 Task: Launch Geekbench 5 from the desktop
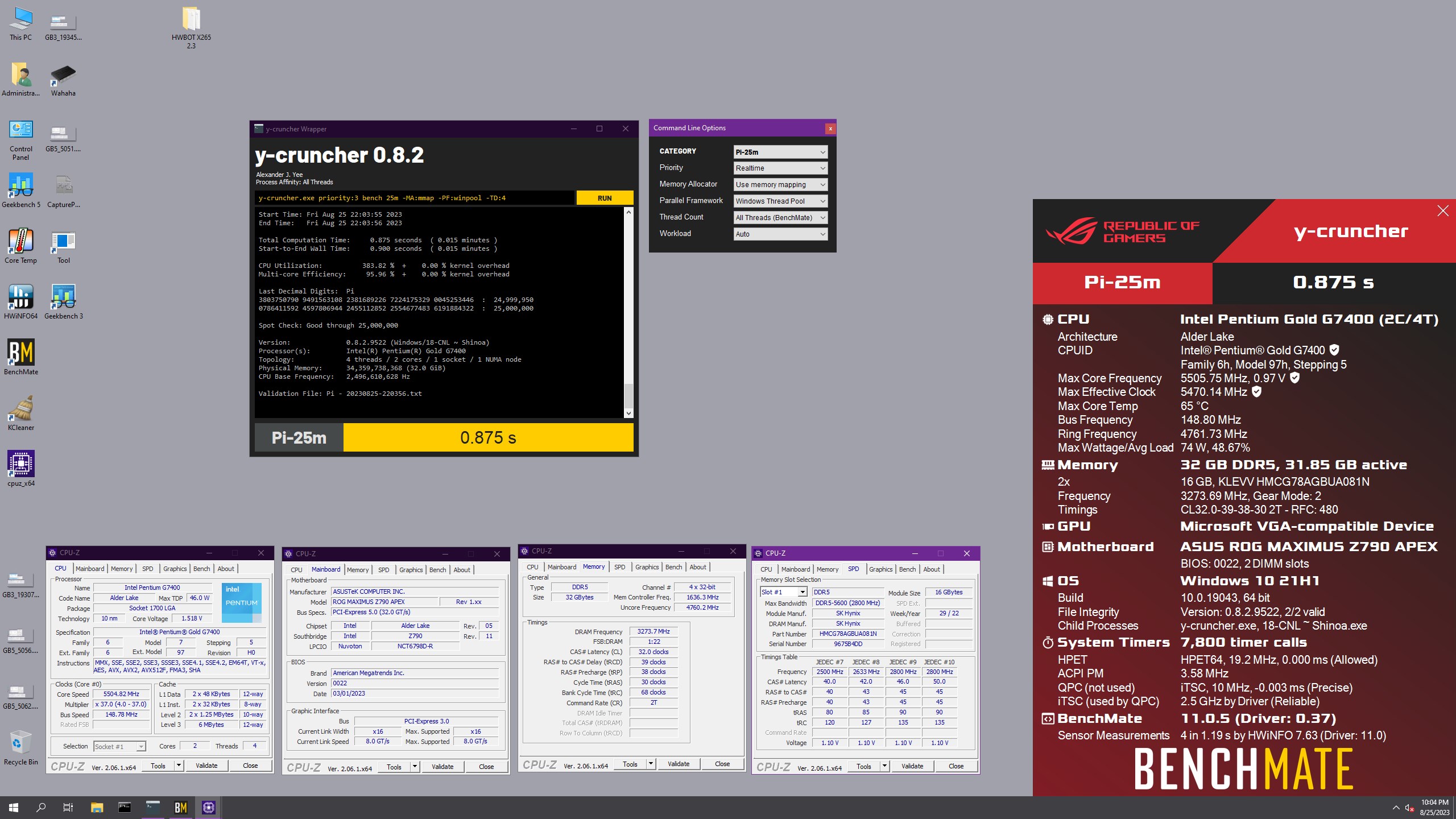[21, 191]
